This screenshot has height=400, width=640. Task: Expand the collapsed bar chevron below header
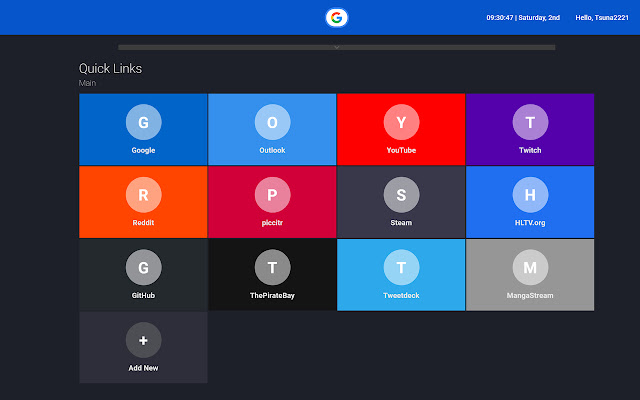click(x=337, y=47)
